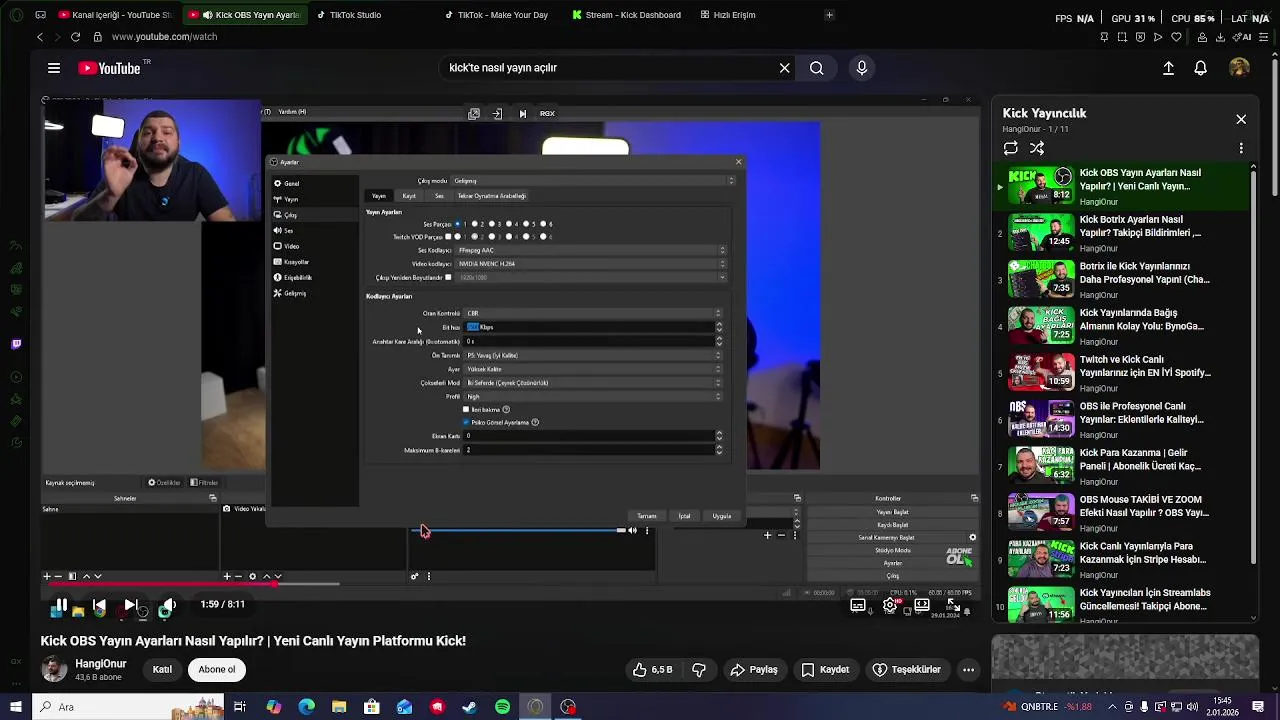Viewport: 1280px width, 720px height.
Task: Check Twitch VOD Parçası box in OBS
Action: tap(448, 237)
